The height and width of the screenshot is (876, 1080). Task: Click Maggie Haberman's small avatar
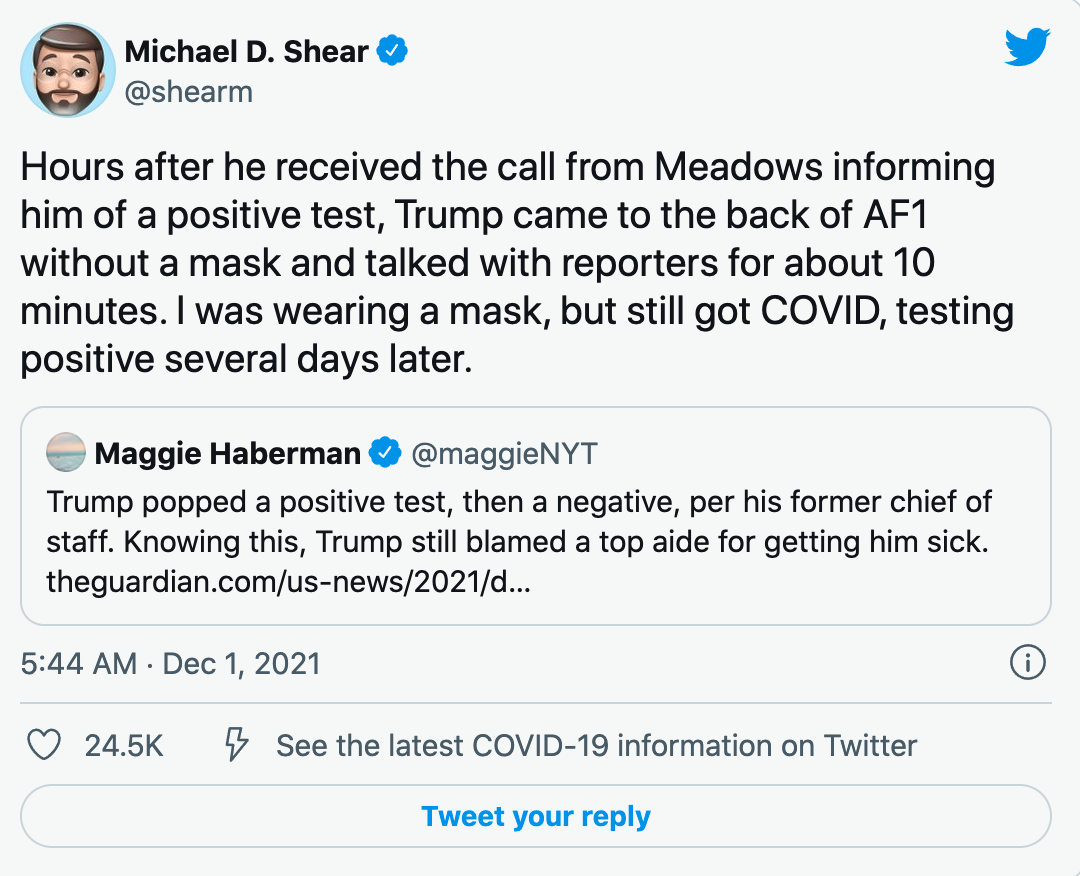coord(66,454)
